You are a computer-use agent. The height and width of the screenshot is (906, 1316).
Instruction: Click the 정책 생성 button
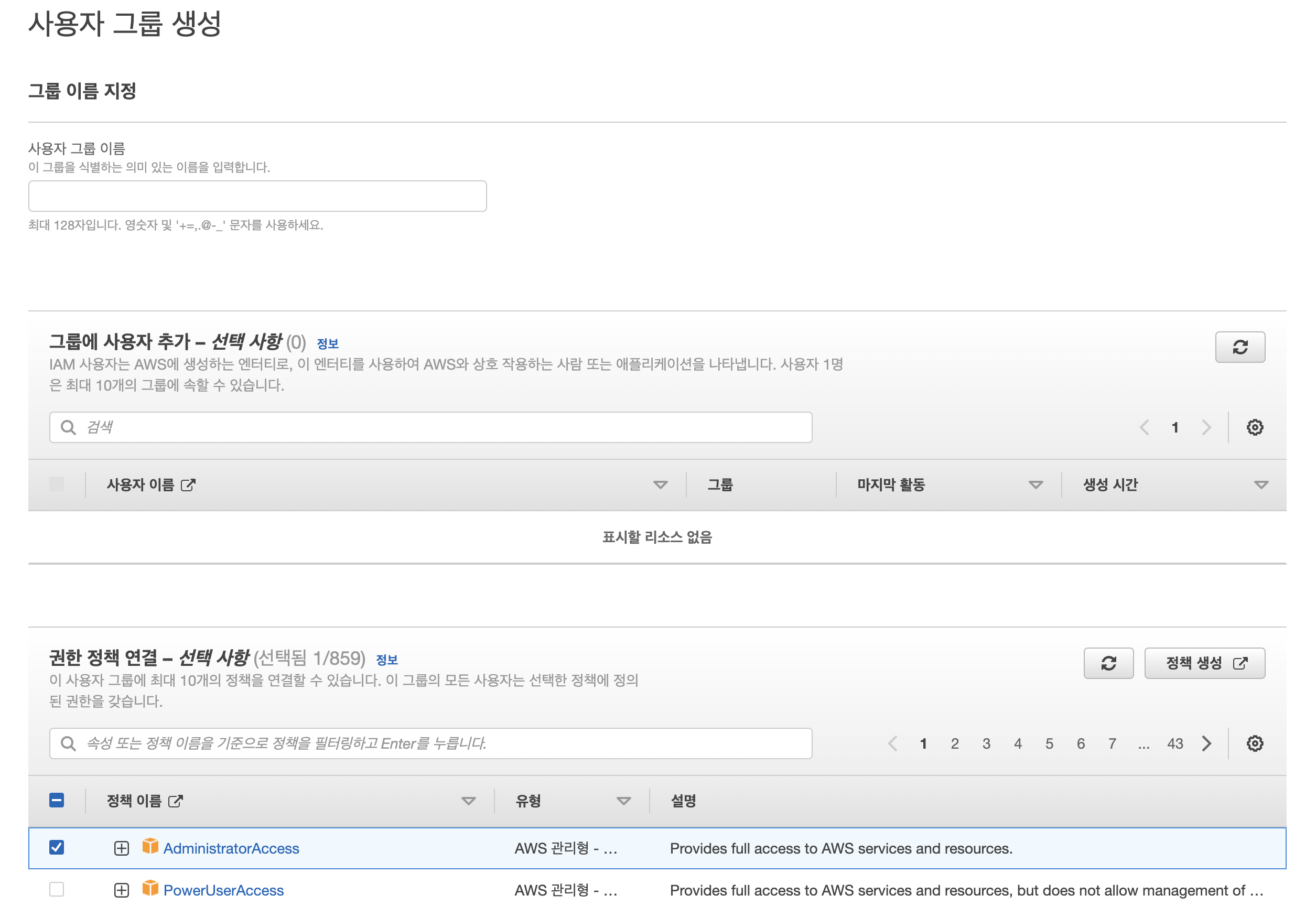click(1204, 663)
